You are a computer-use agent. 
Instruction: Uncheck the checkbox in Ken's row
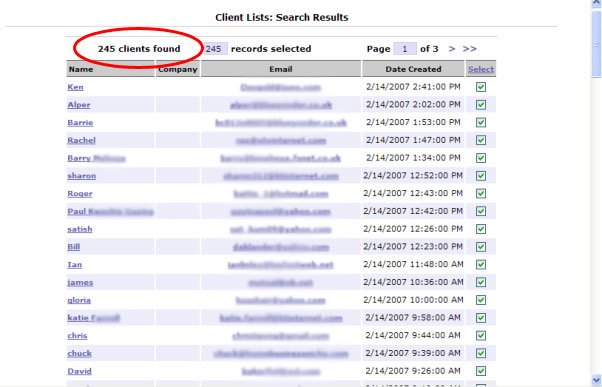pos(481,87)
